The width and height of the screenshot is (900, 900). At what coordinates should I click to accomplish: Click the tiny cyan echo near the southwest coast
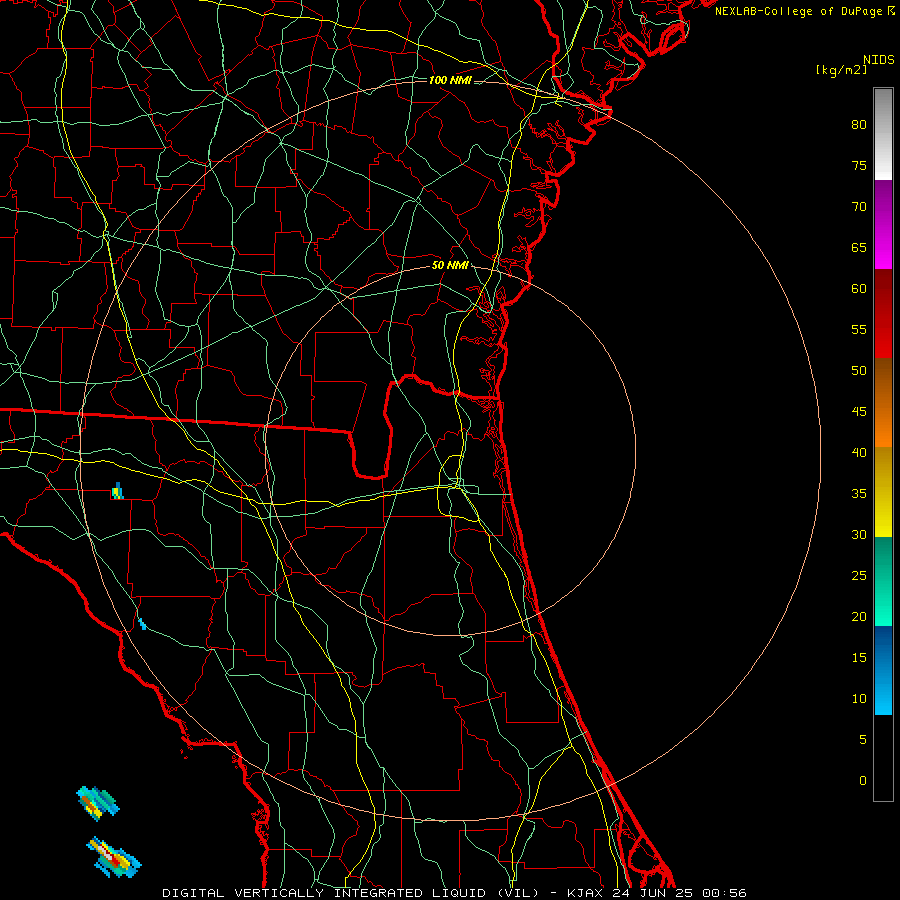pos(142,624)
